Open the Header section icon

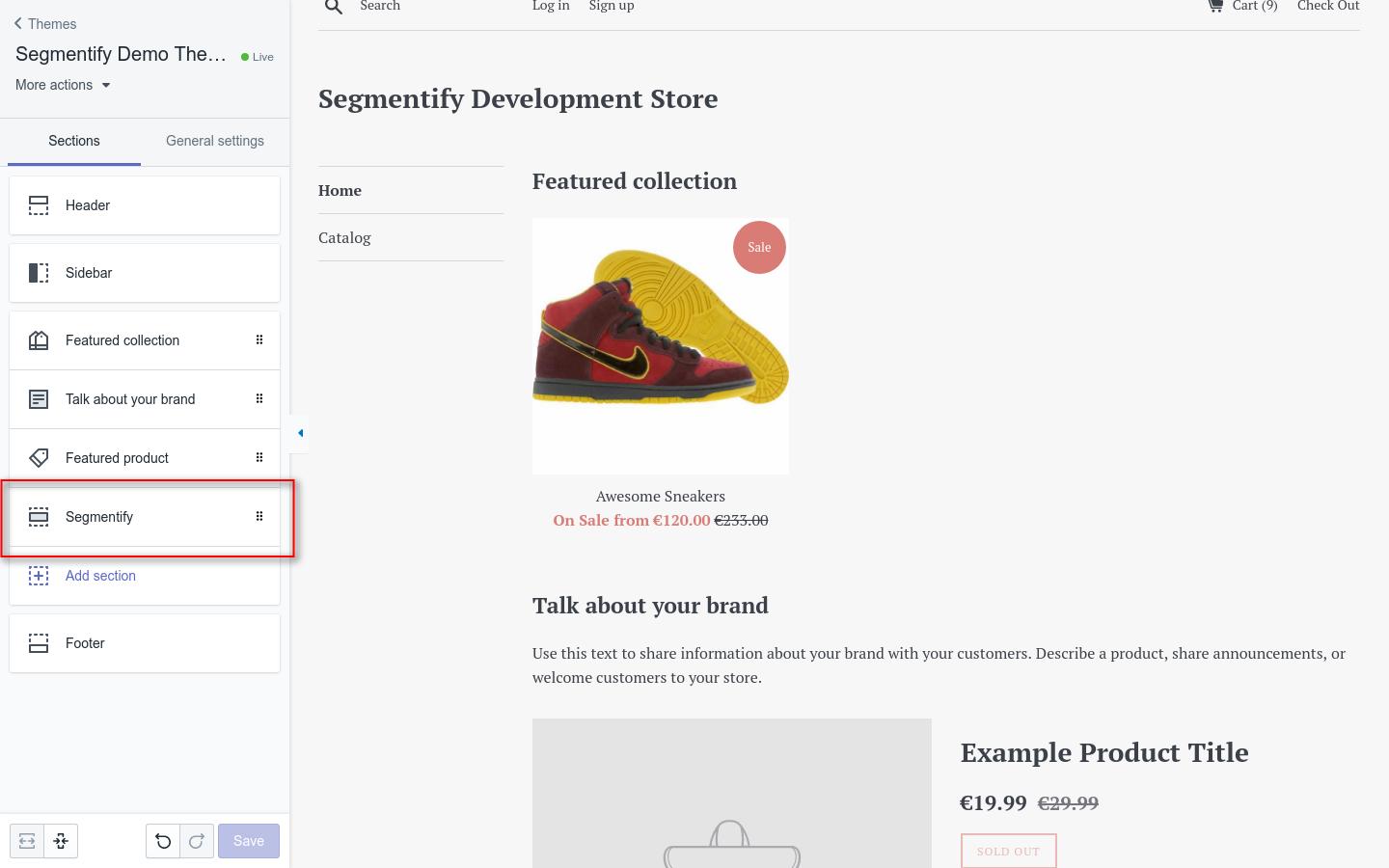click(x=39, y=205)
